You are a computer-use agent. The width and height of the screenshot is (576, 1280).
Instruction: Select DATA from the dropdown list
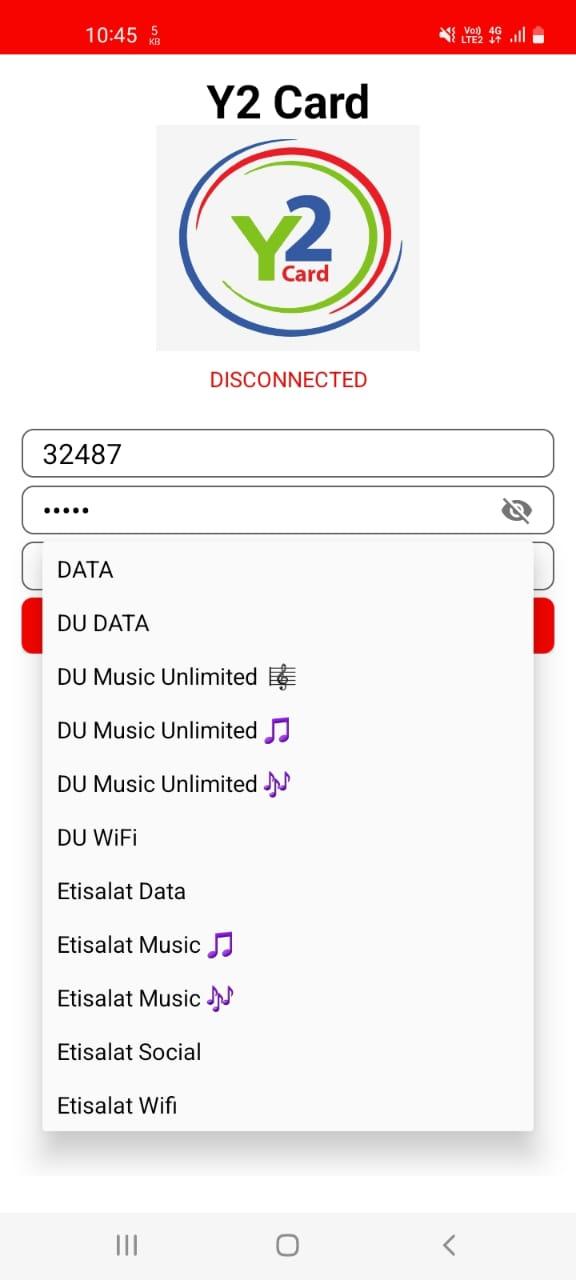(x=288, y=570)
